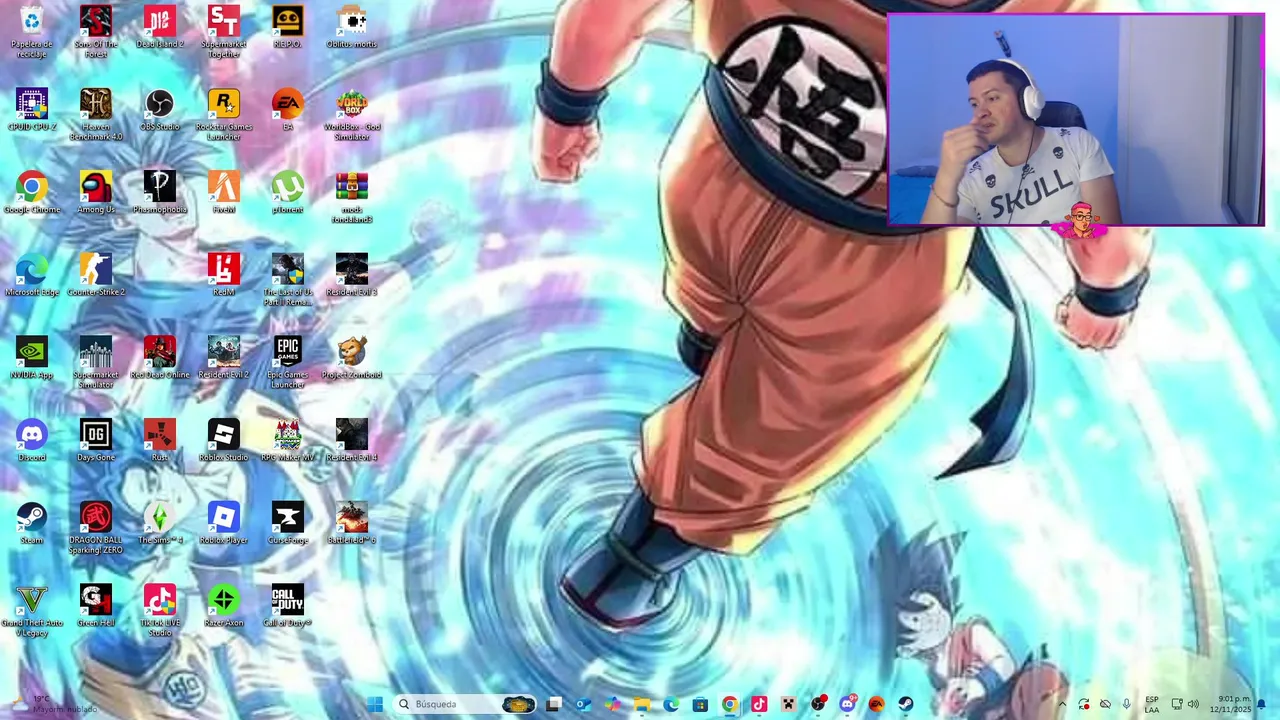Open the volume speaker tray icon

point(1193,704)
